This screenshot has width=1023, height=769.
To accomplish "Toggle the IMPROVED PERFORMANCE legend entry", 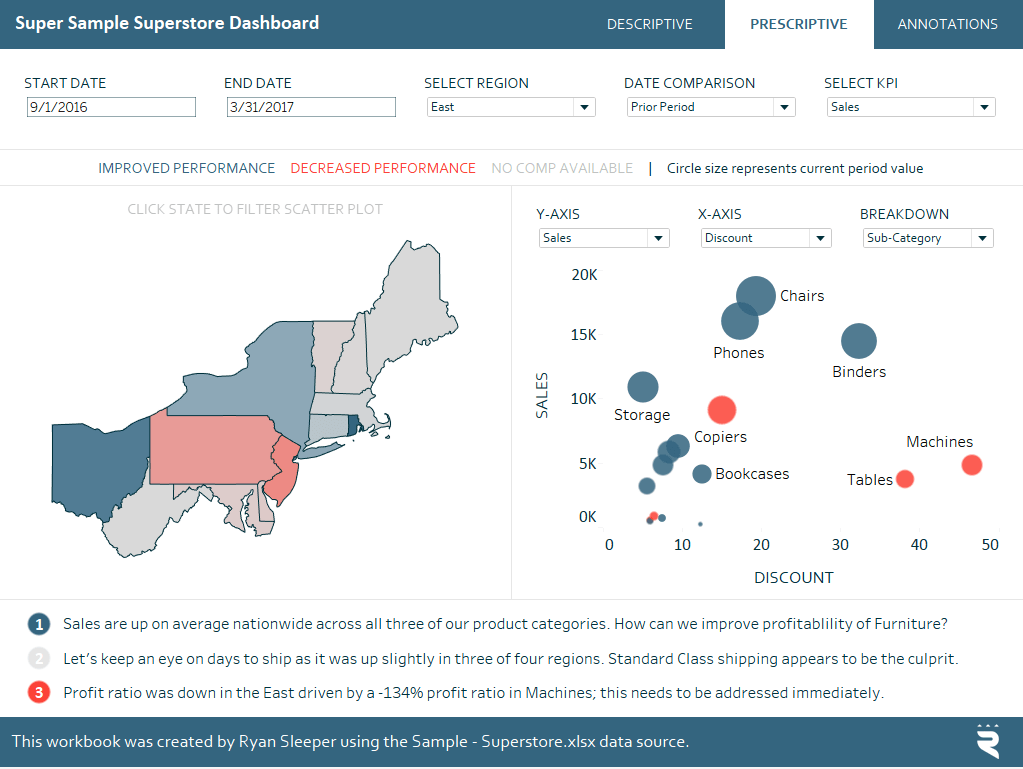I will (x=186, y=168).
